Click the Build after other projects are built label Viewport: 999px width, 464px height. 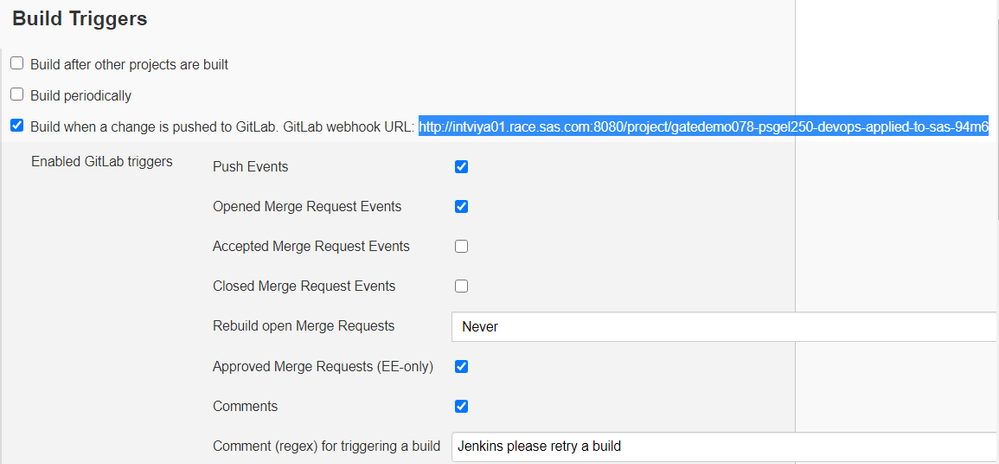coord(129,64)
